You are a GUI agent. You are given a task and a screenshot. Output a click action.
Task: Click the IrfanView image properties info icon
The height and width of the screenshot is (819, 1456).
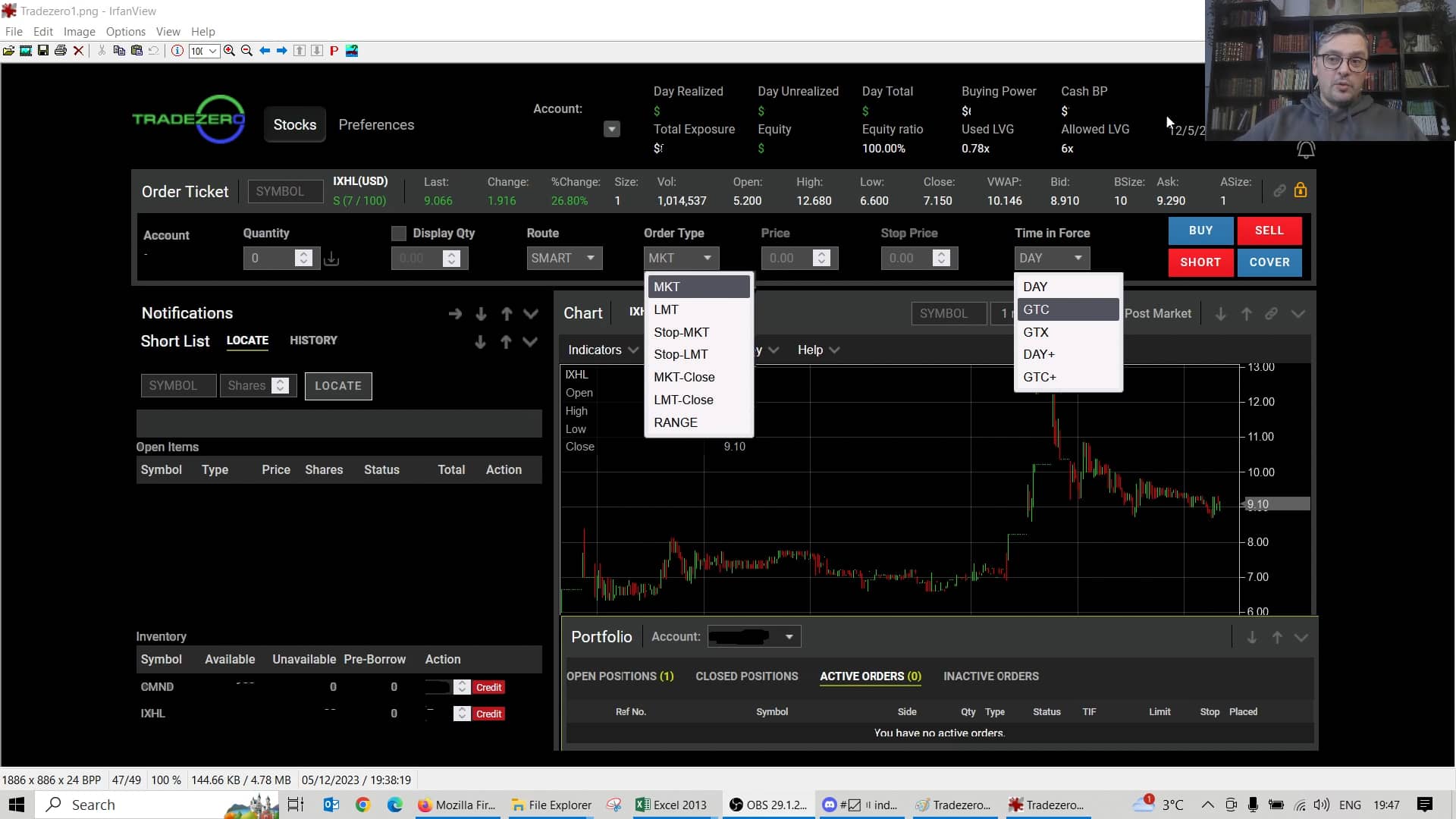click(177, 51)
